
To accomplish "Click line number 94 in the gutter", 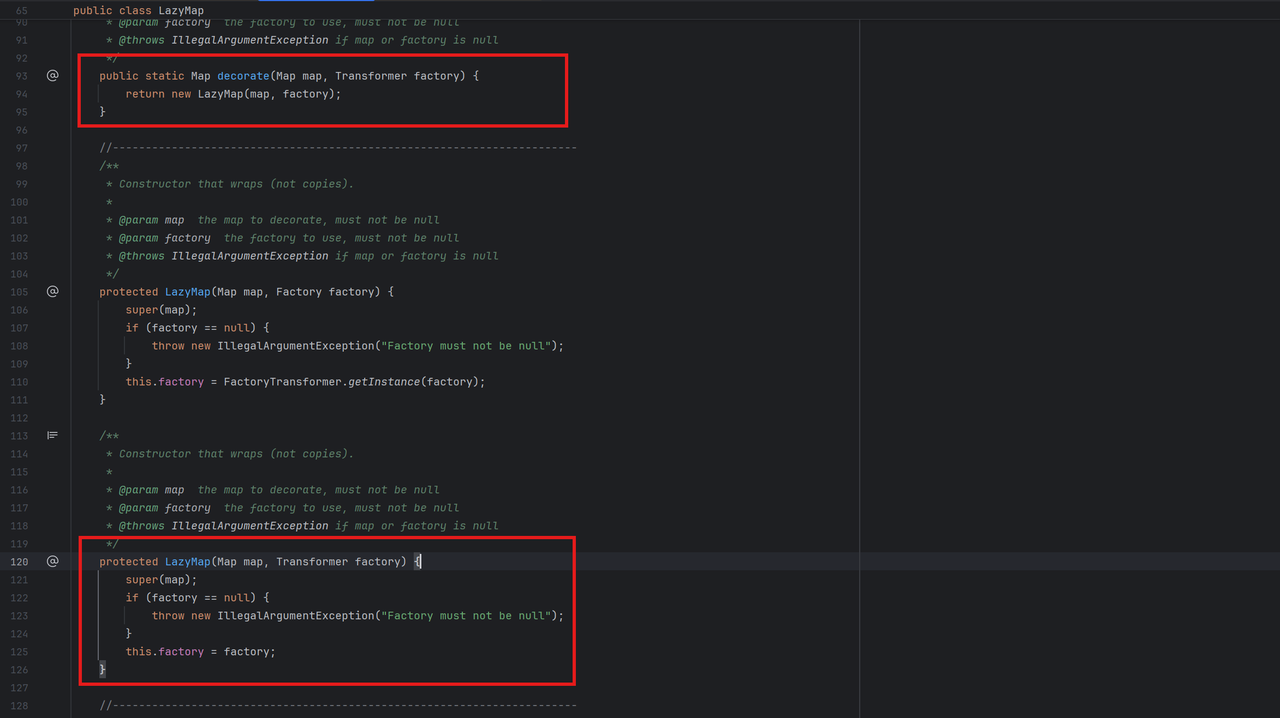I will (x=21, y=94).
